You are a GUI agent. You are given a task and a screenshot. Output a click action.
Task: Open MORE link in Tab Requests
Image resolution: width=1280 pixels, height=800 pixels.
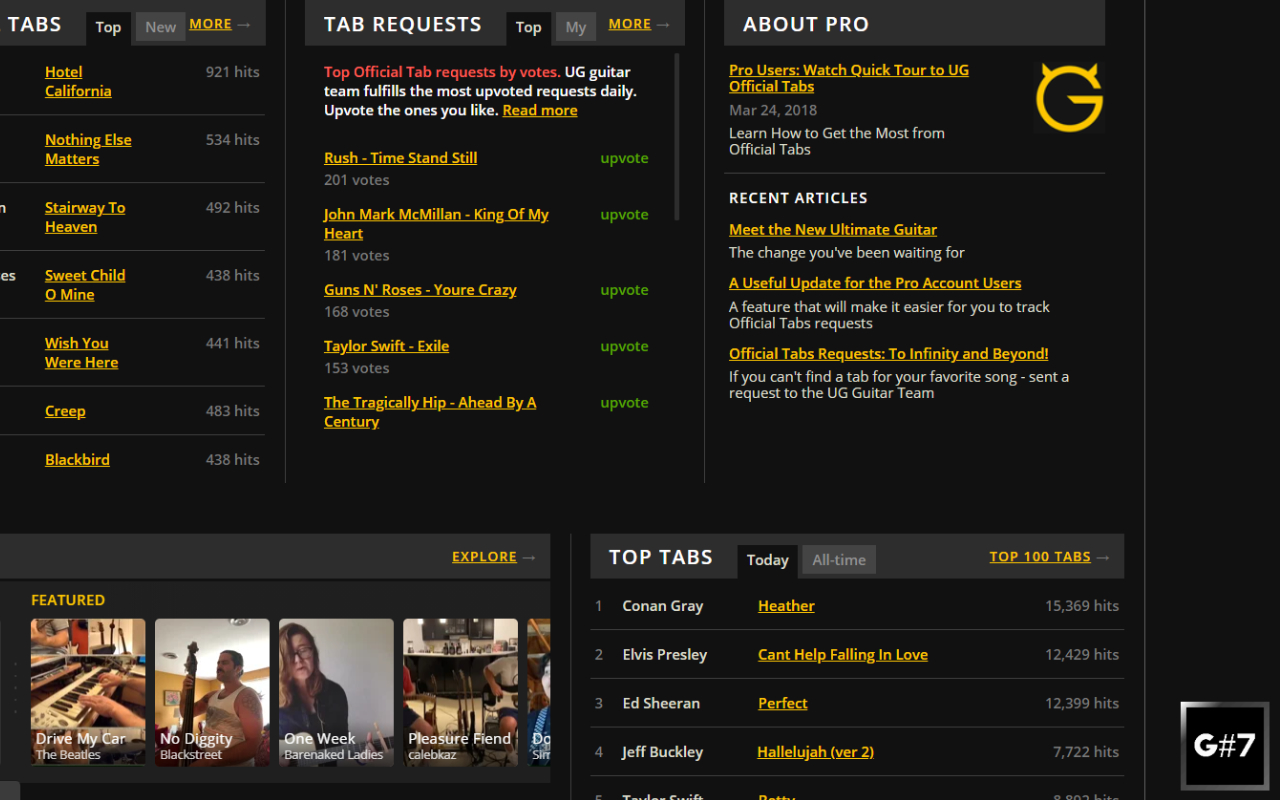tap(630, 24)
